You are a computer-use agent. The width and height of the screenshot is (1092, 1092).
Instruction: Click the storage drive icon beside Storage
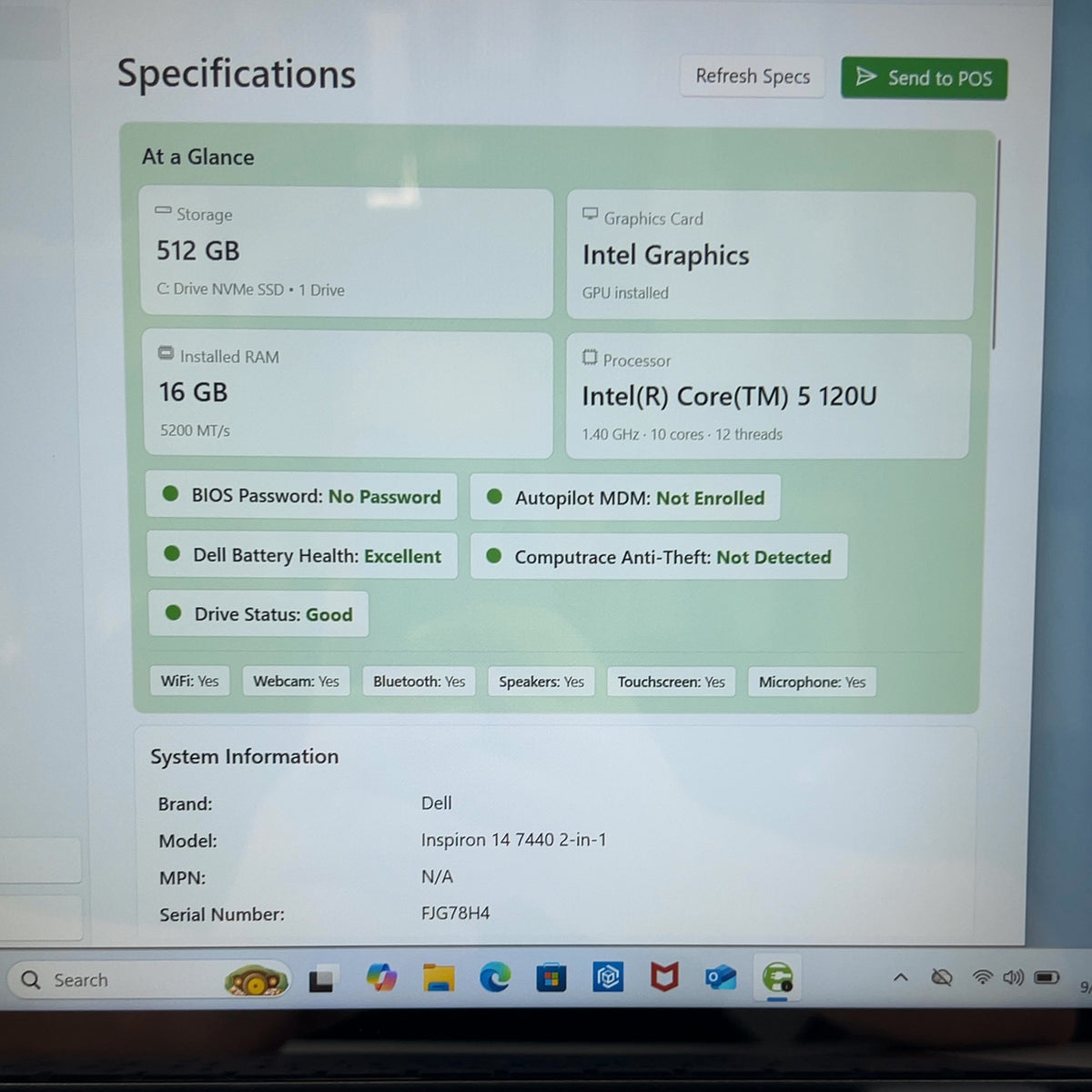point(163,211)
